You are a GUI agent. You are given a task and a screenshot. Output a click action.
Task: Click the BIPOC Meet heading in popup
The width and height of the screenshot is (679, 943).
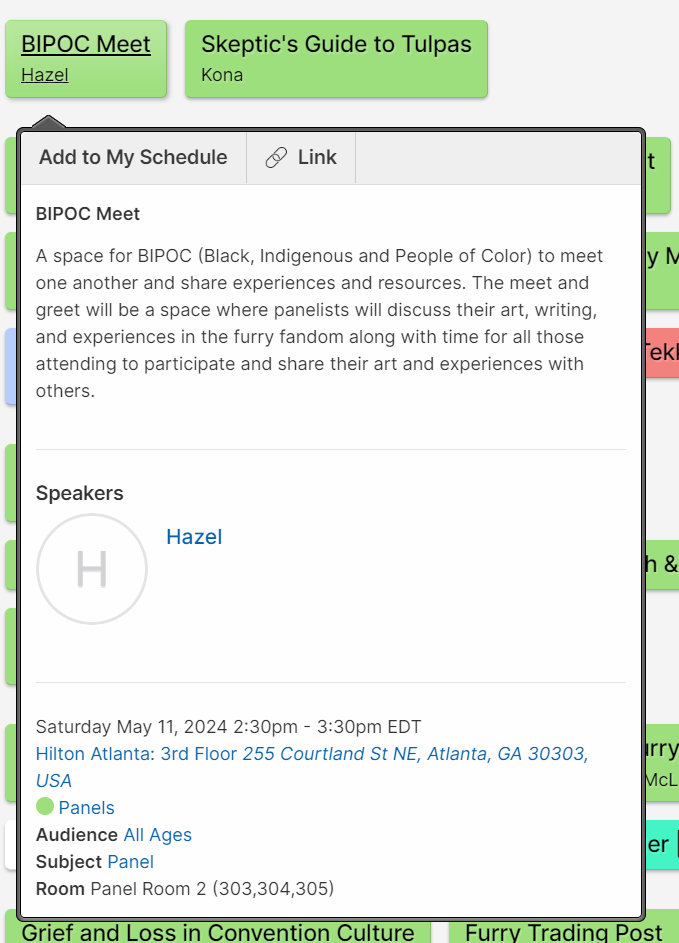pos(88,214)
